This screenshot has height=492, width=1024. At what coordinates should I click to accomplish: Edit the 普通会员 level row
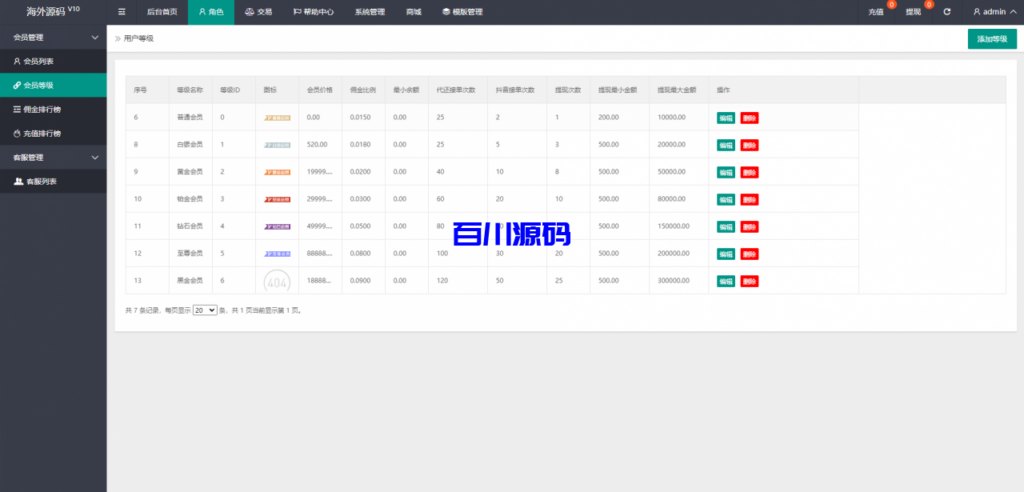[726, 118]
